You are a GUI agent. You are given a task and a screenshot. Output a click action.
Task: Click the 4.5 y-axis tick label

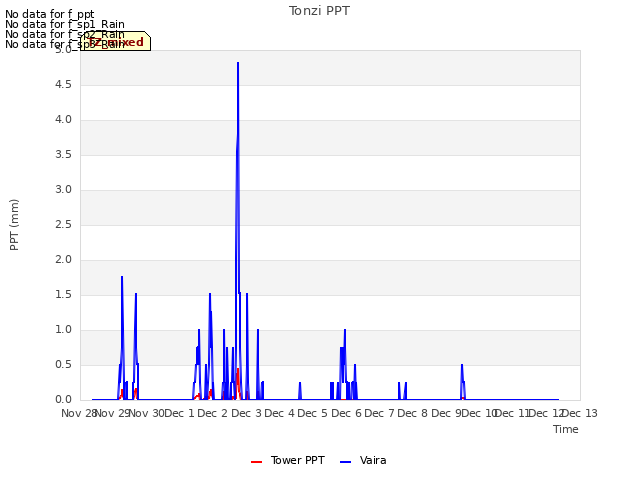[x=63, y=85]
